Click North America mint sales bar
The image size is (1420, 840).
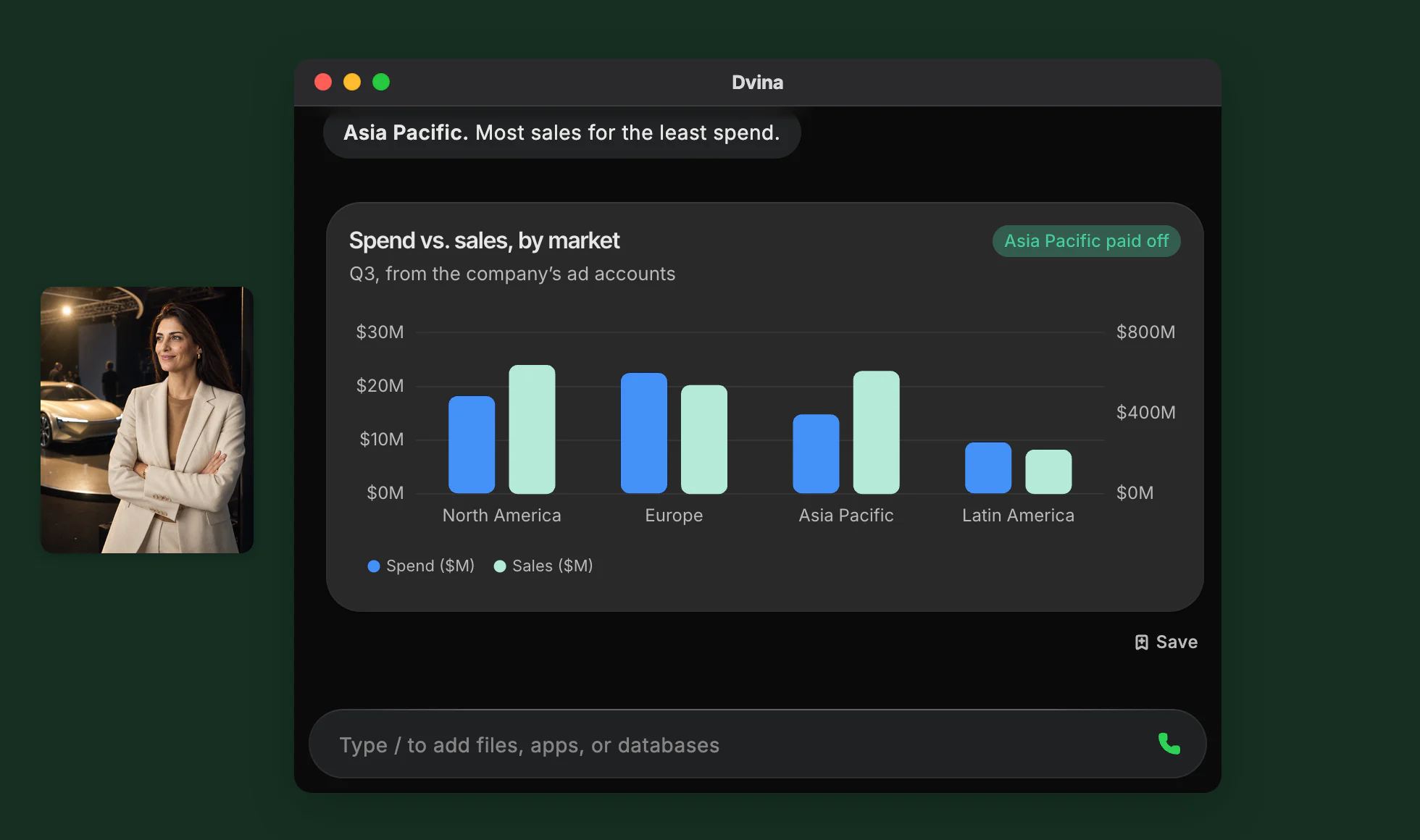[532, 429]
